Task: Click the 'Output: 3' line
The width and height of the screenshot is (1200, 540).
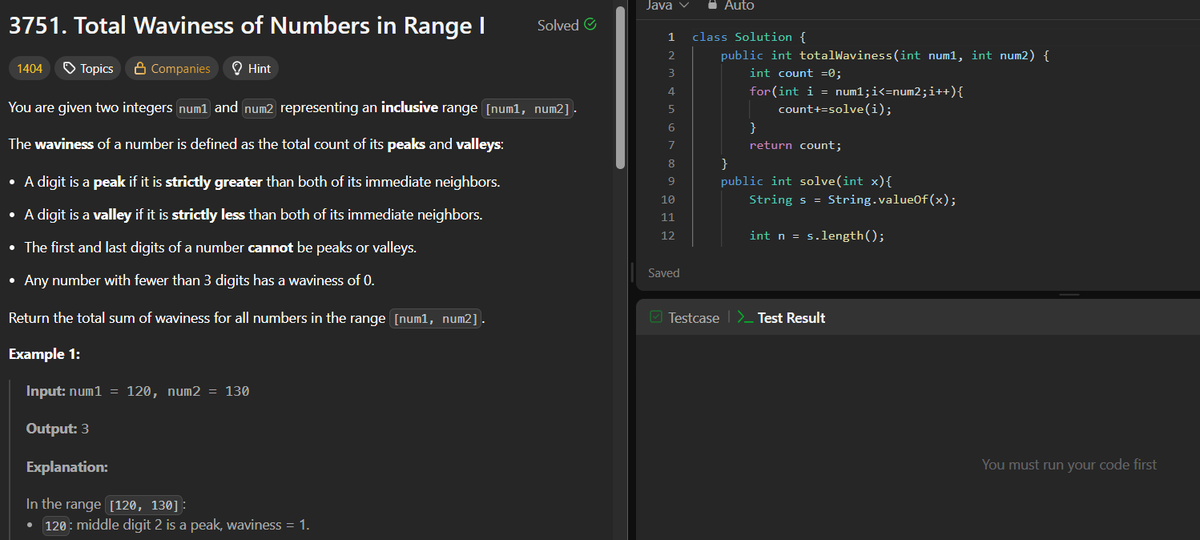Action: tap(57, 428)
